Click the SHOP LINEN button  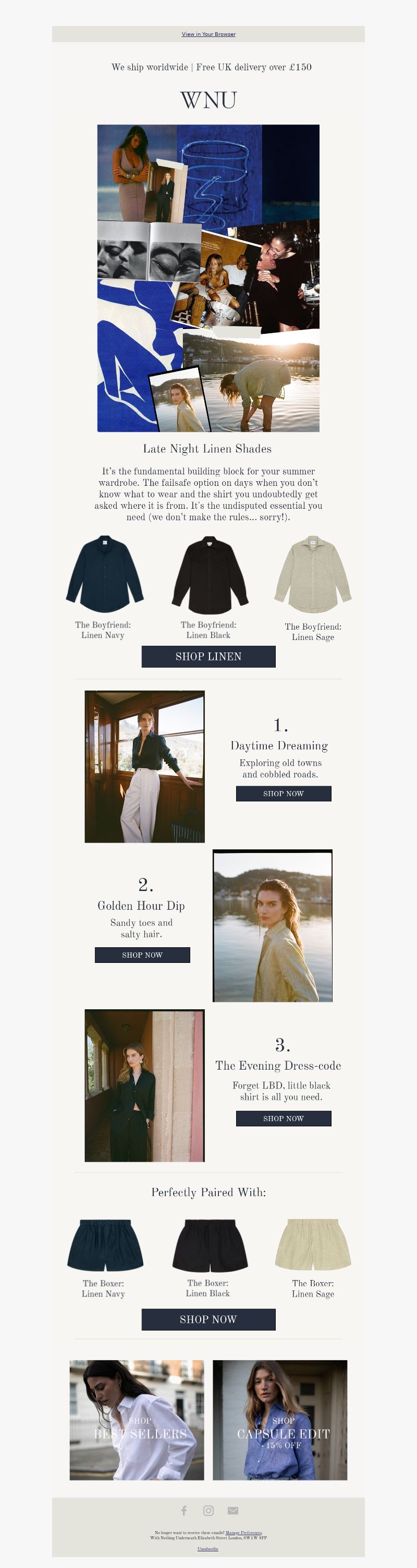208,656
